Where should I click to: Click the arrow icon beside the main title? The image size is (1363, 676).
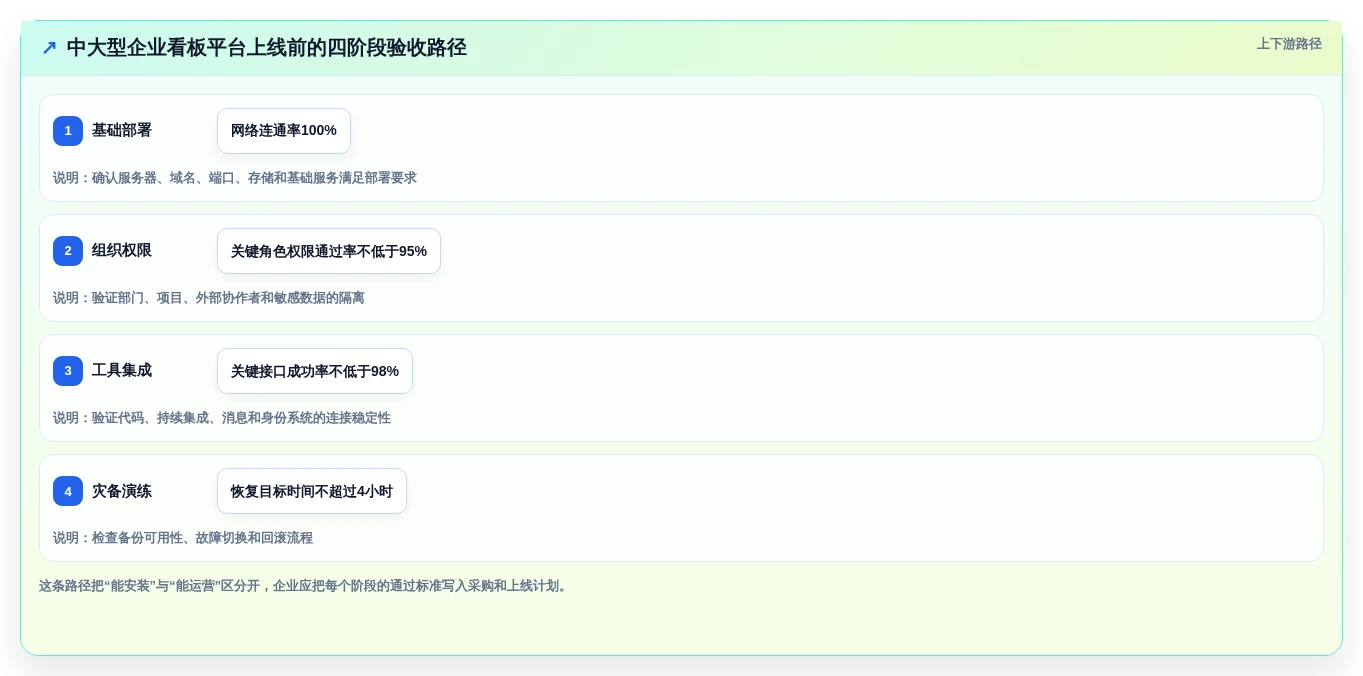[49, 47]
